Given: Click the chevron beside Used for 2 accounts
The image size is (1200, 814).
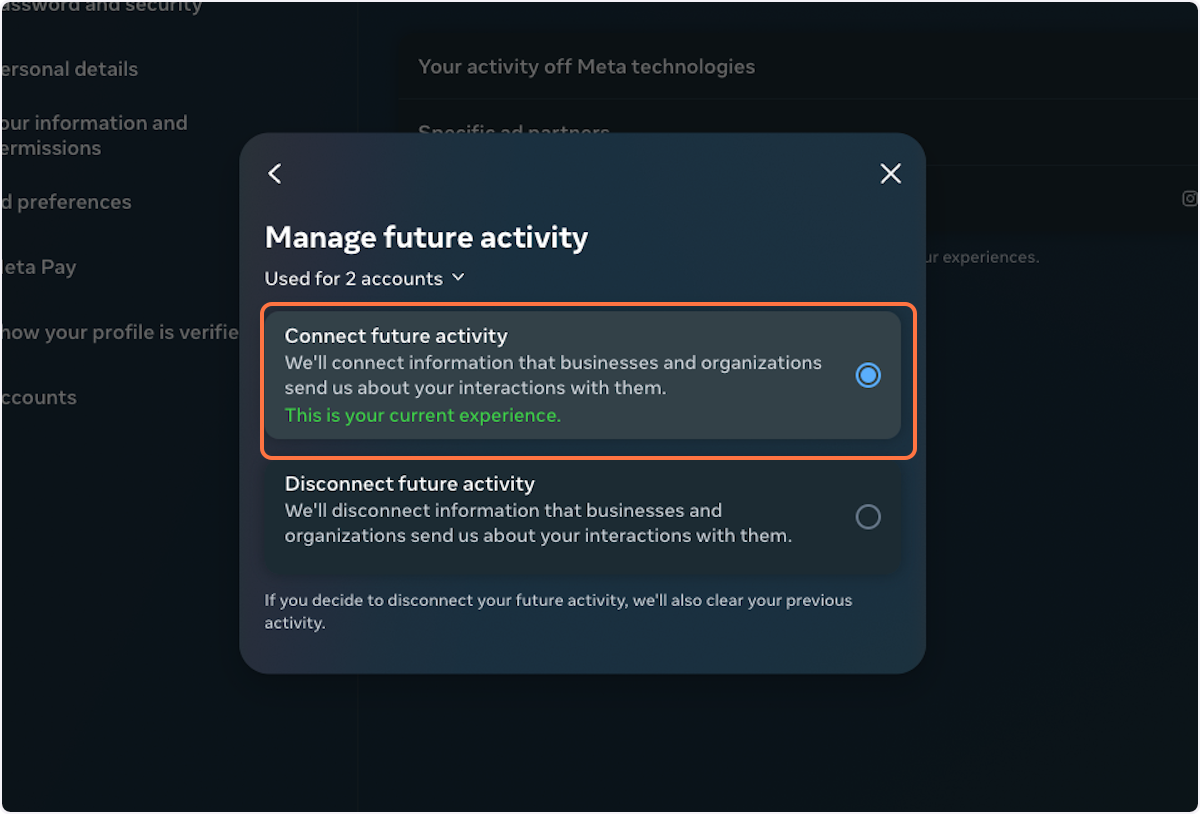Looking at the screenshot, I should (458, 277).
